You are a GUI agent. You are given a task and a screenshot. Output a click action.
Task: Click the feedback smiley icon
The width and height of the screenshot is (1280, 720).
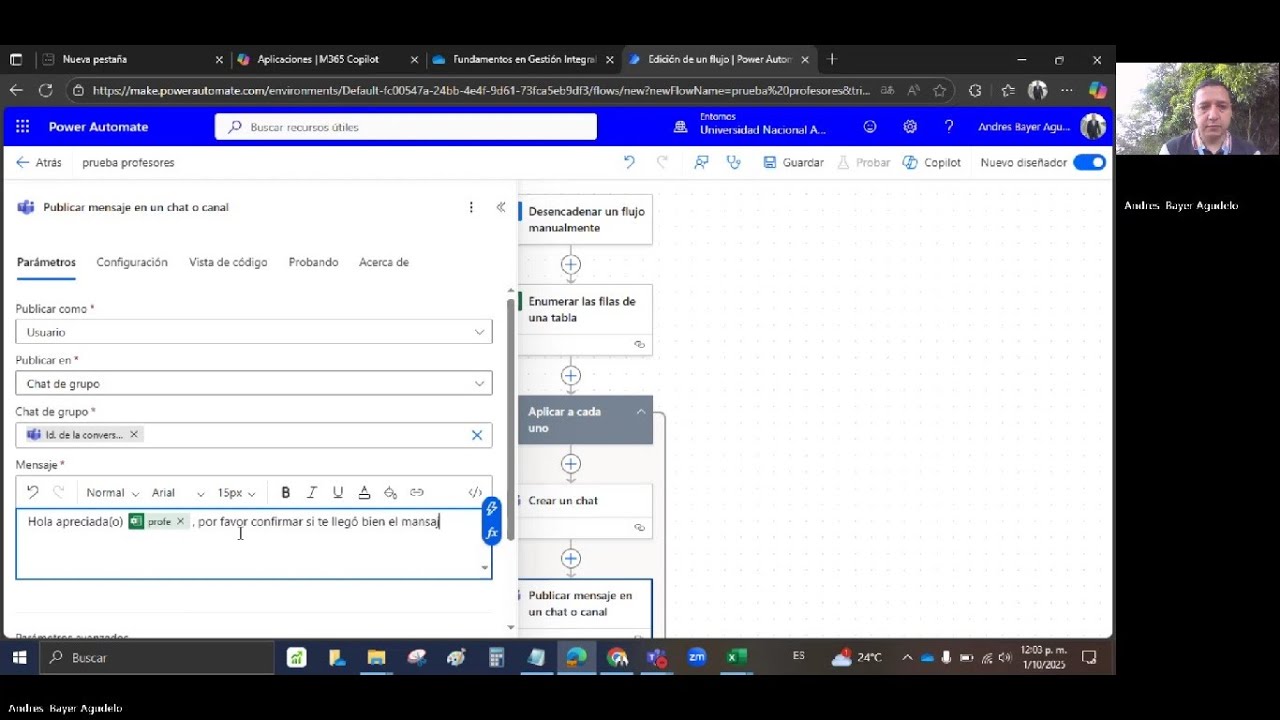(x=870, y=127)
